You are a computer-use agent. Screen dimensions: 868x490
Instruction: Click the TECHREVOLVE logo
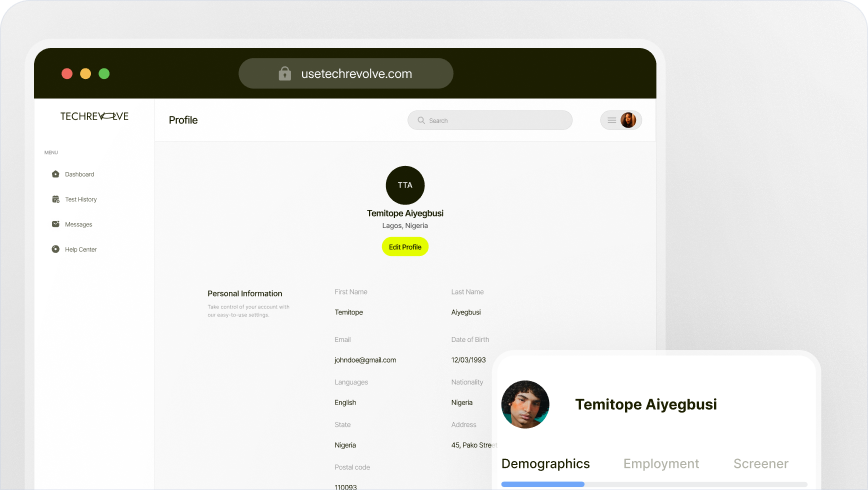pos(94,116)
